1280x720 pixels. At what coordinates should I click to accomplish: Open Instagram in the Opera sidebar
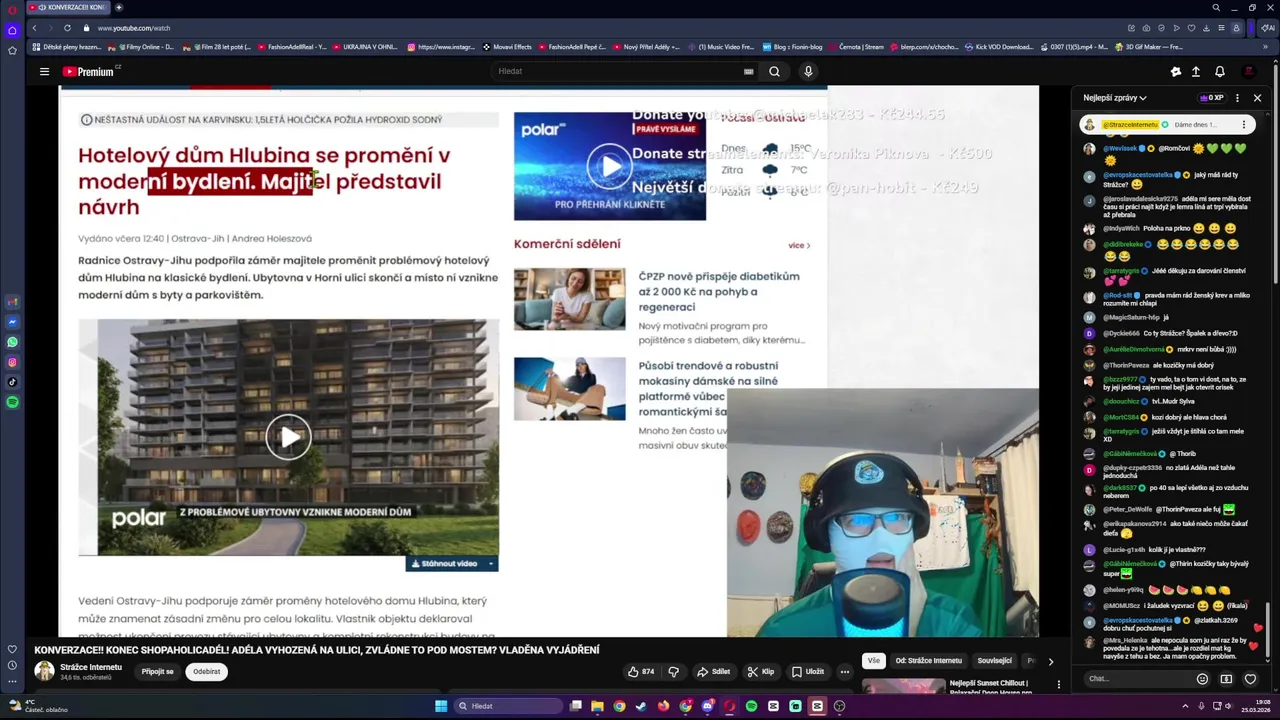(x=12, y=362)
